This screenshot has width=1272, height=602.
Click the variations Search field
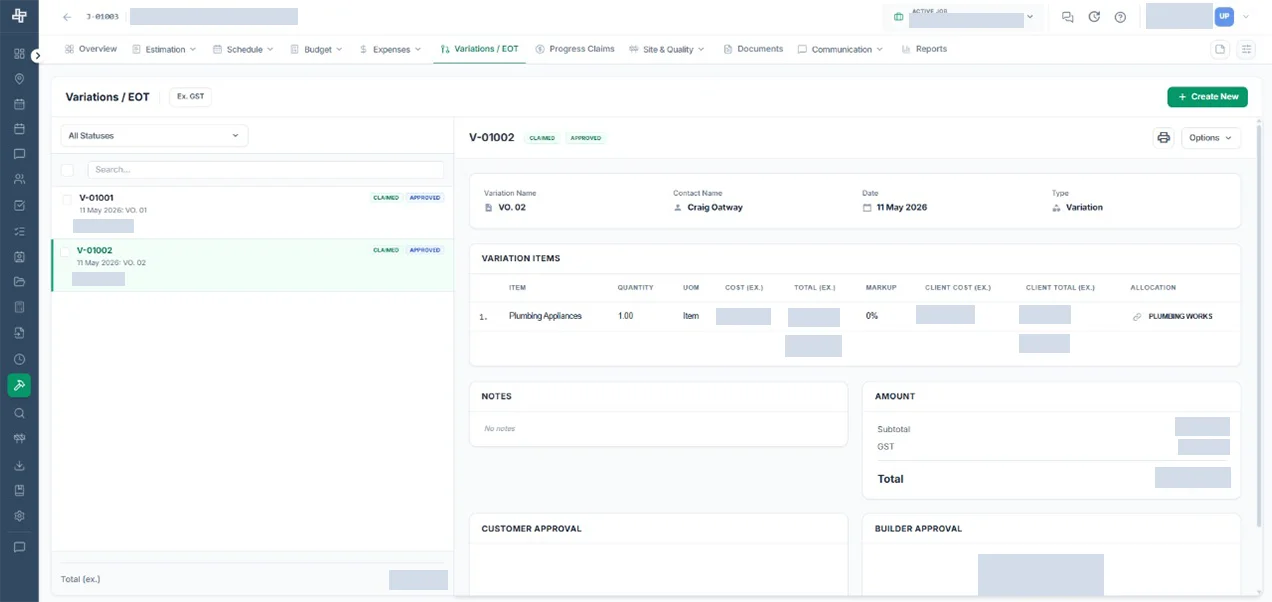[266, 170]
